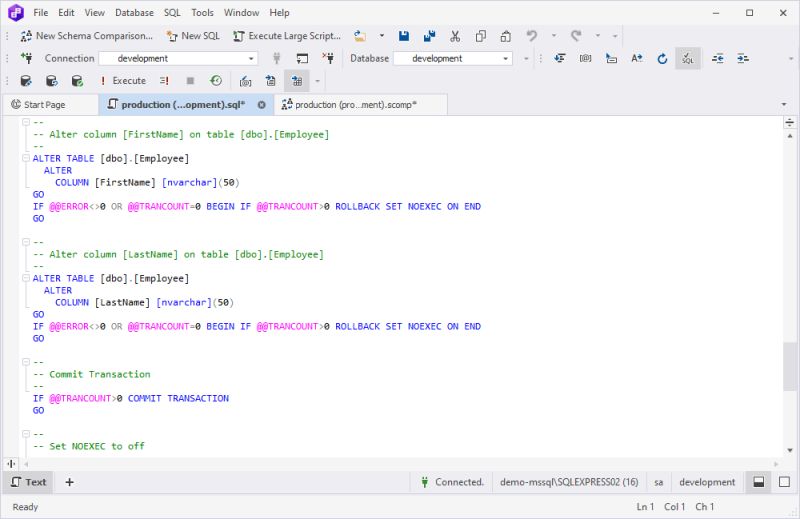This screenshot has width=800, height=519.
Task: Click the database refresh icon
Action: click(x=52, y=81)
